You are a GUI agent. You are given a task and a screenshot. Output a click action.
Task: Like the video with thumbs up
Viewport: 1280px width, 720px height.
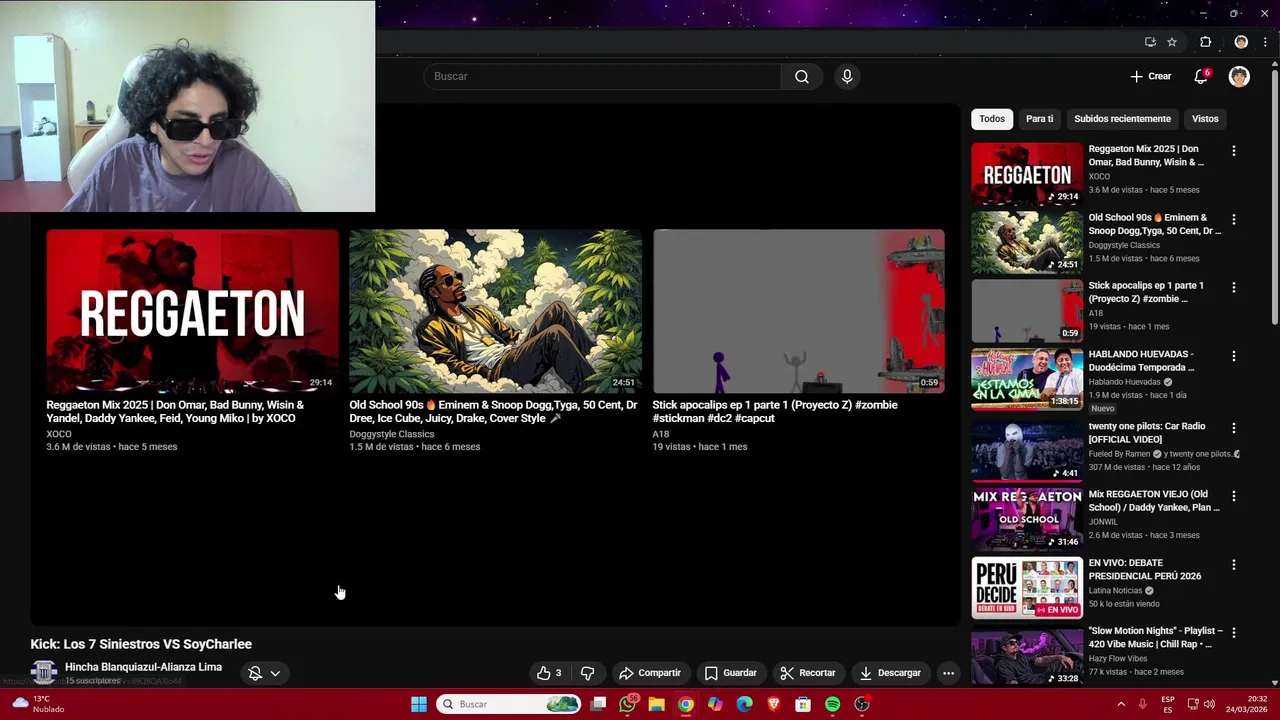(x=549, y=673)
